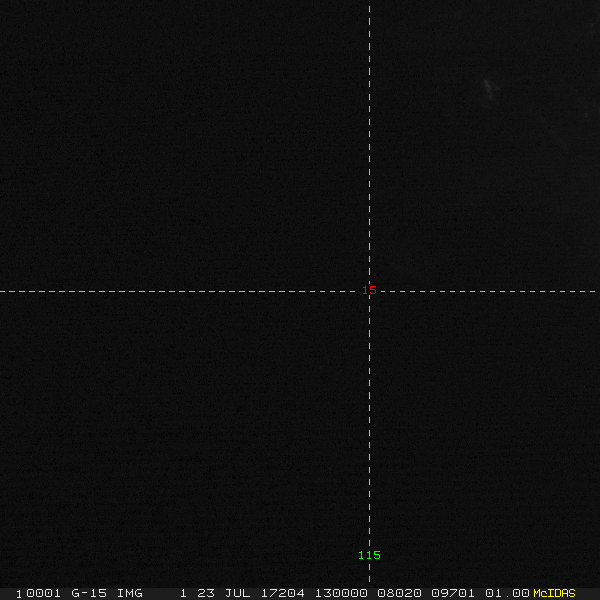The height and width of the screenshot is (600, 600).
Task: Click the green 115 longitude label
Action: pyautogui.click(x=369, y=555)
